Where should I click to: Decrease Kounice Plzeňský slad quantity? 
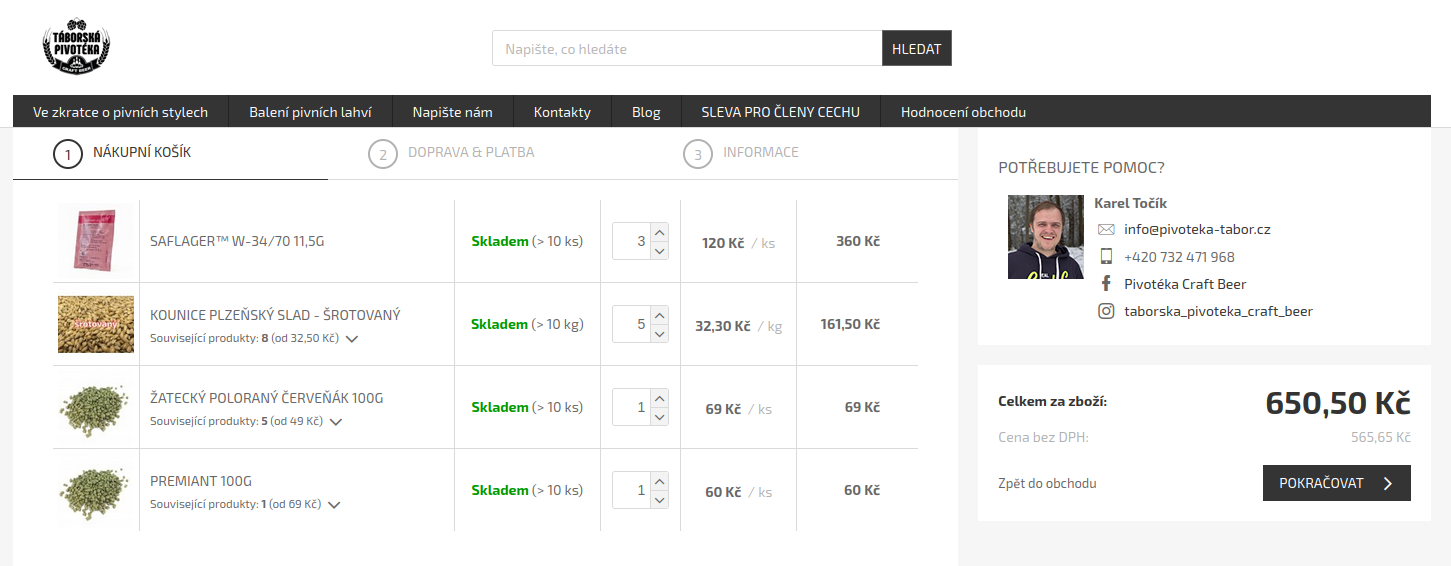(x=659, y=334)
